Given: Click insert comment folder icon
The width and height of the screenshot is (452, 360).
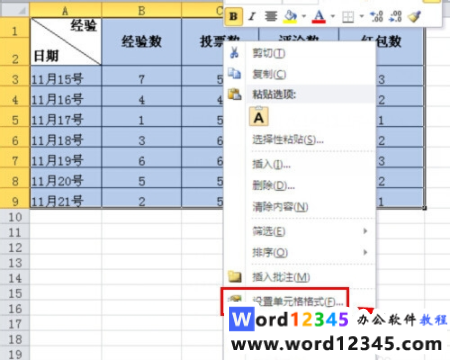Looking at the screenshot, I should (x=235, y=276).
